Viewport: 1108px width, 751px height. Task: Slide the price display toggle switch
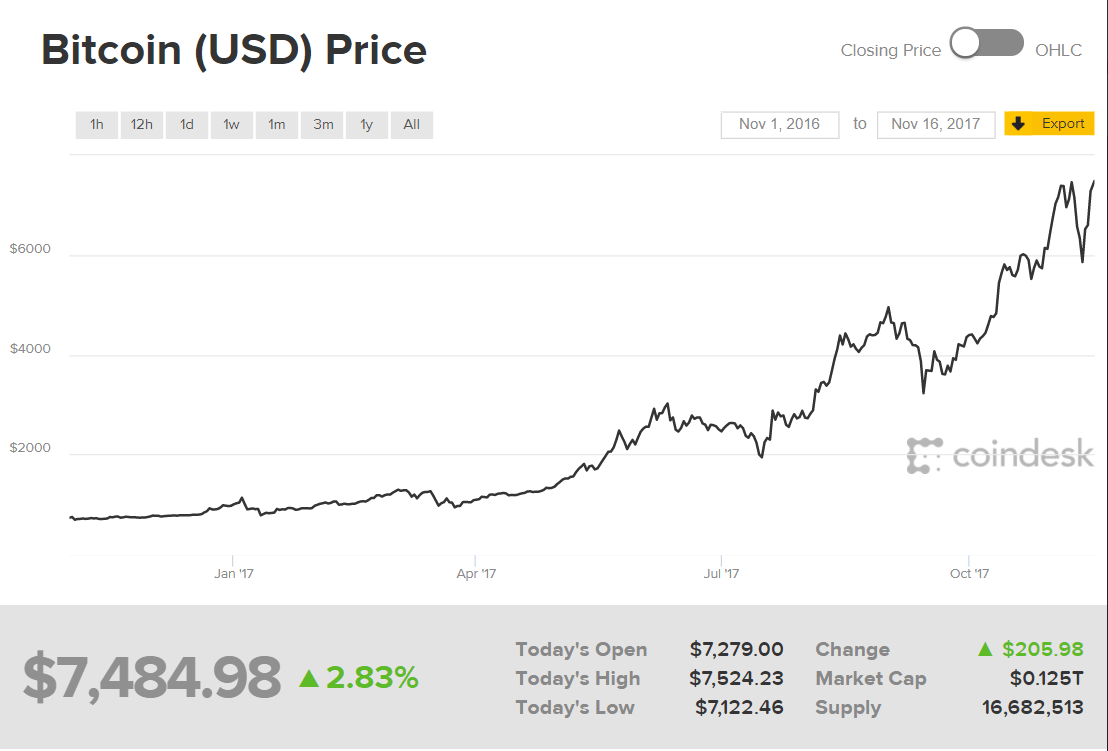click(x=986, y=44)
